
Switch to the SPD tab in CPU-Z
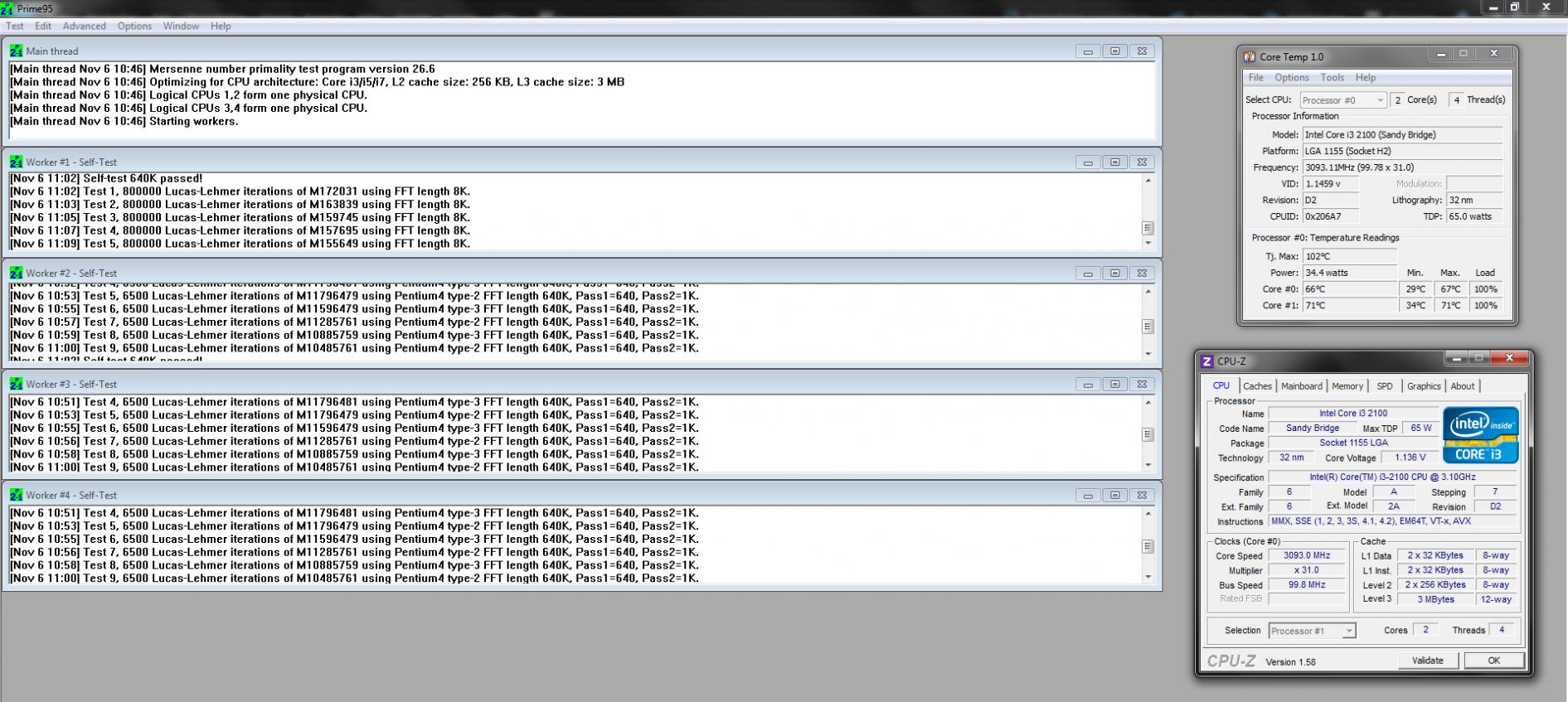1385,386
